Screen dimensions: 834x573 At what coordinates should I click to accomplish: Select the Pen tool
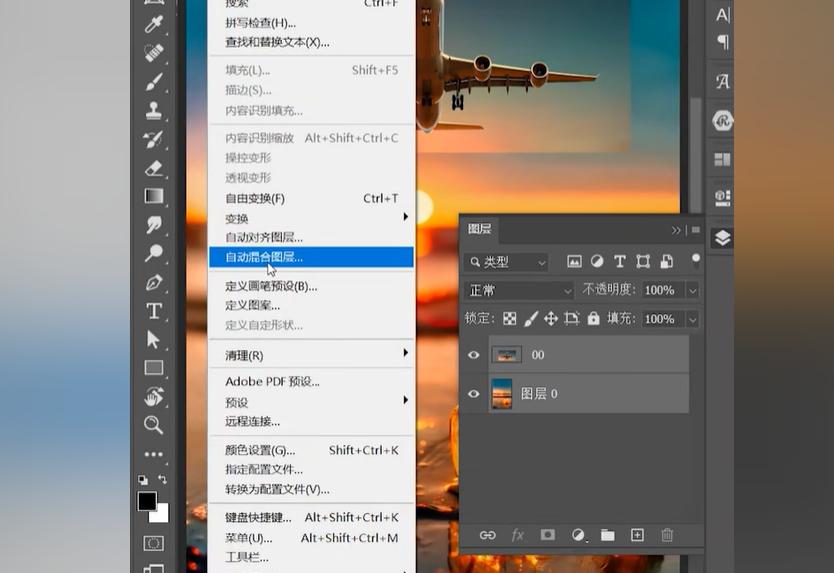coord(154,282)
